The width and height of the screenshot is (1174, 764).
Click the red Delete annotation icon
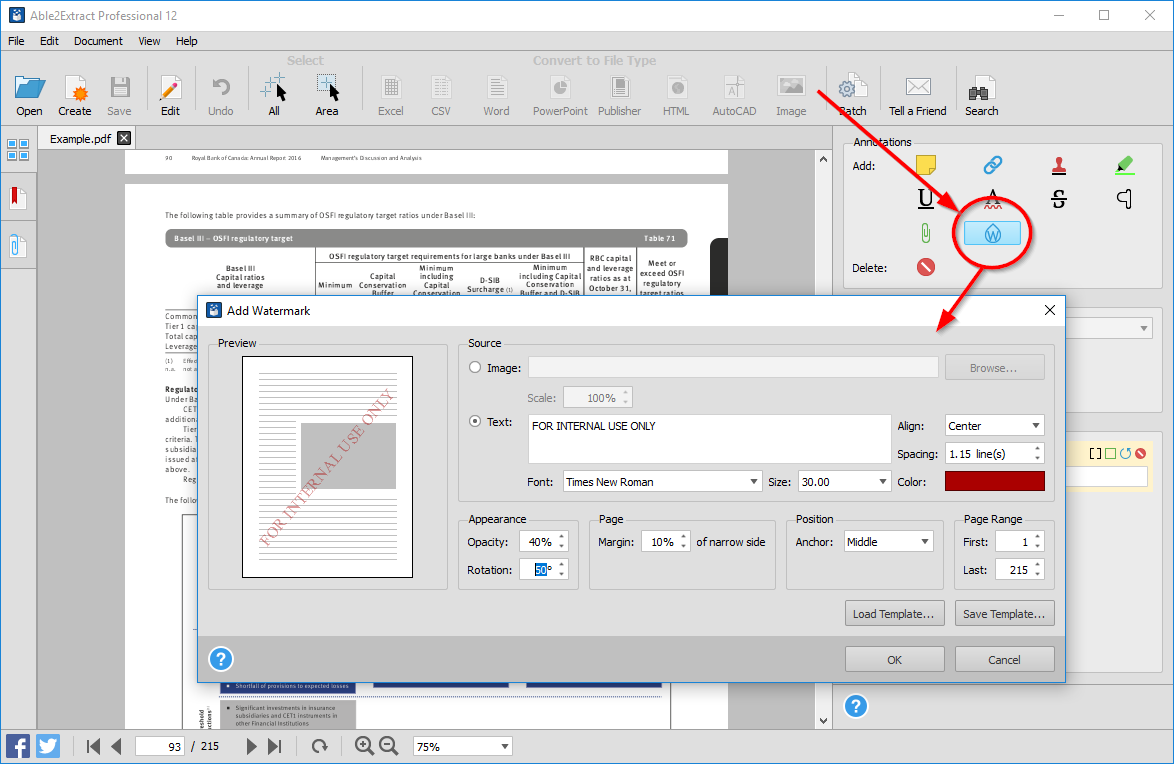[925, 266]
